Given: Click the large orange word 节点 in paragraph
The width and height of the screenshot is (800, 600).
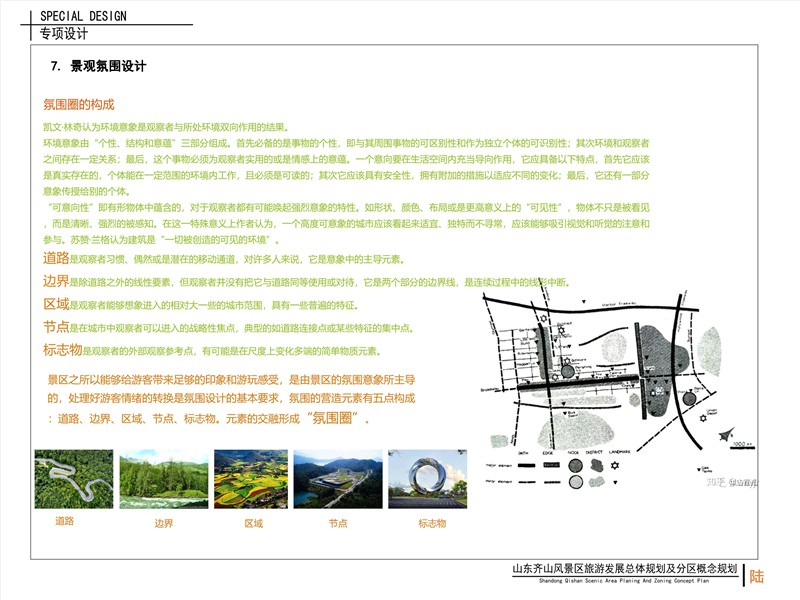Looking at the screenshot, I should [x=56, y=327].
